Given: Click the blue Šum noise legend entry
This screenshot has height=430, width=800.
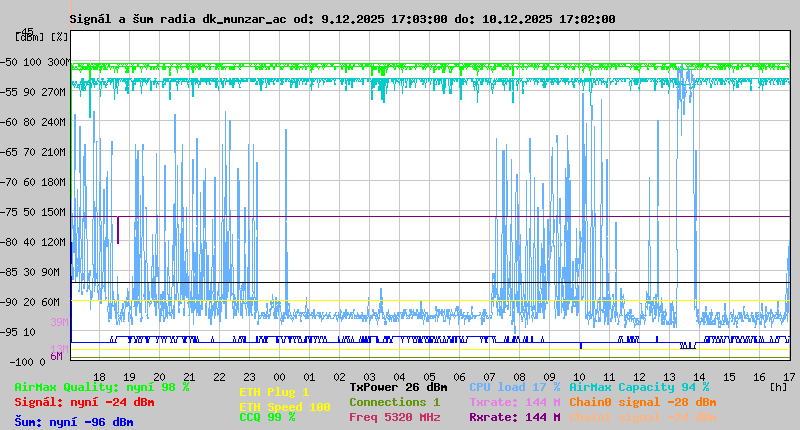Looking at the screenshot, I should pos(74,421).
